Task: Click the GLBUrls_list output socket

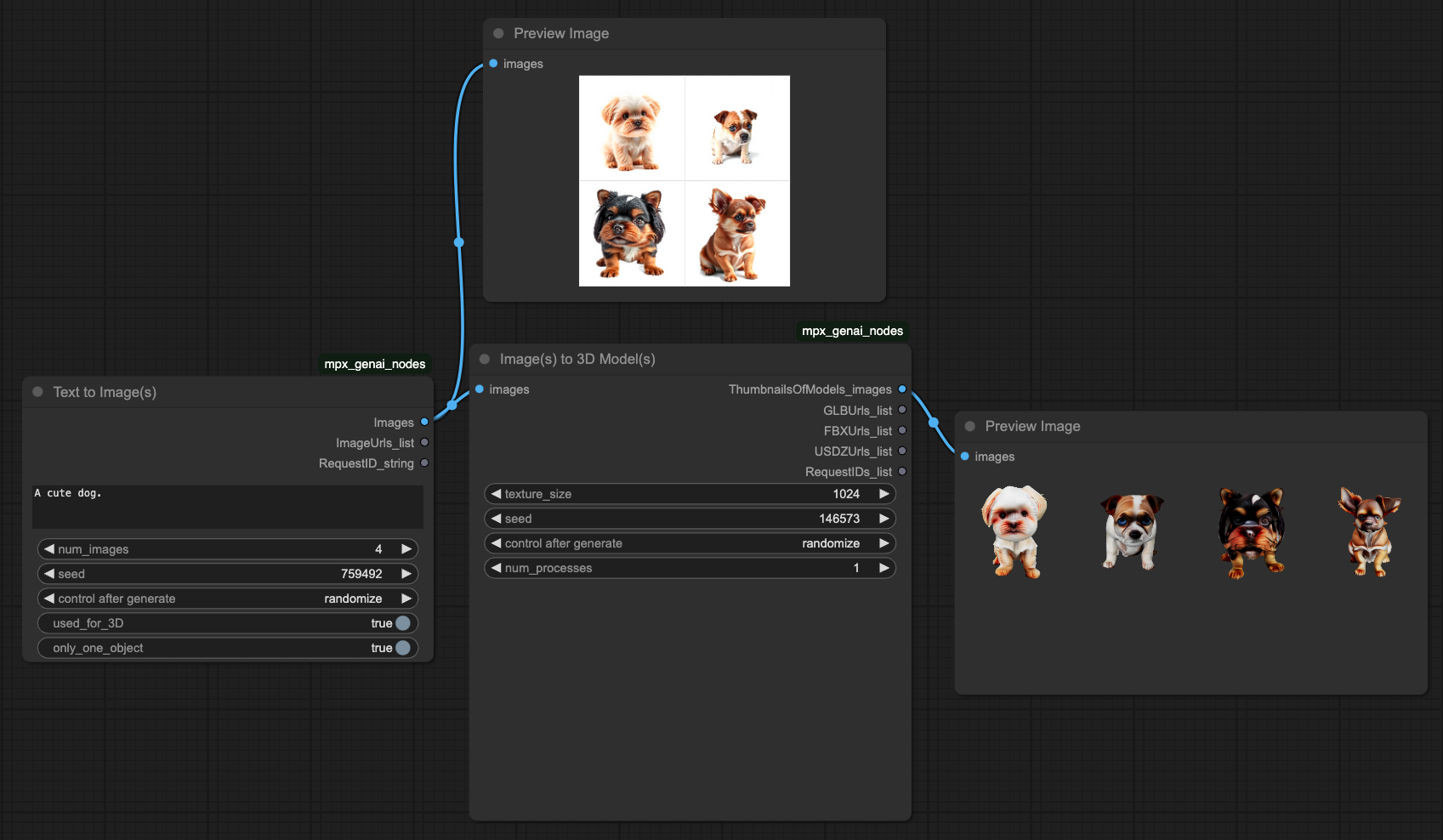Action: pyautogui.click(x=902, y=410)
